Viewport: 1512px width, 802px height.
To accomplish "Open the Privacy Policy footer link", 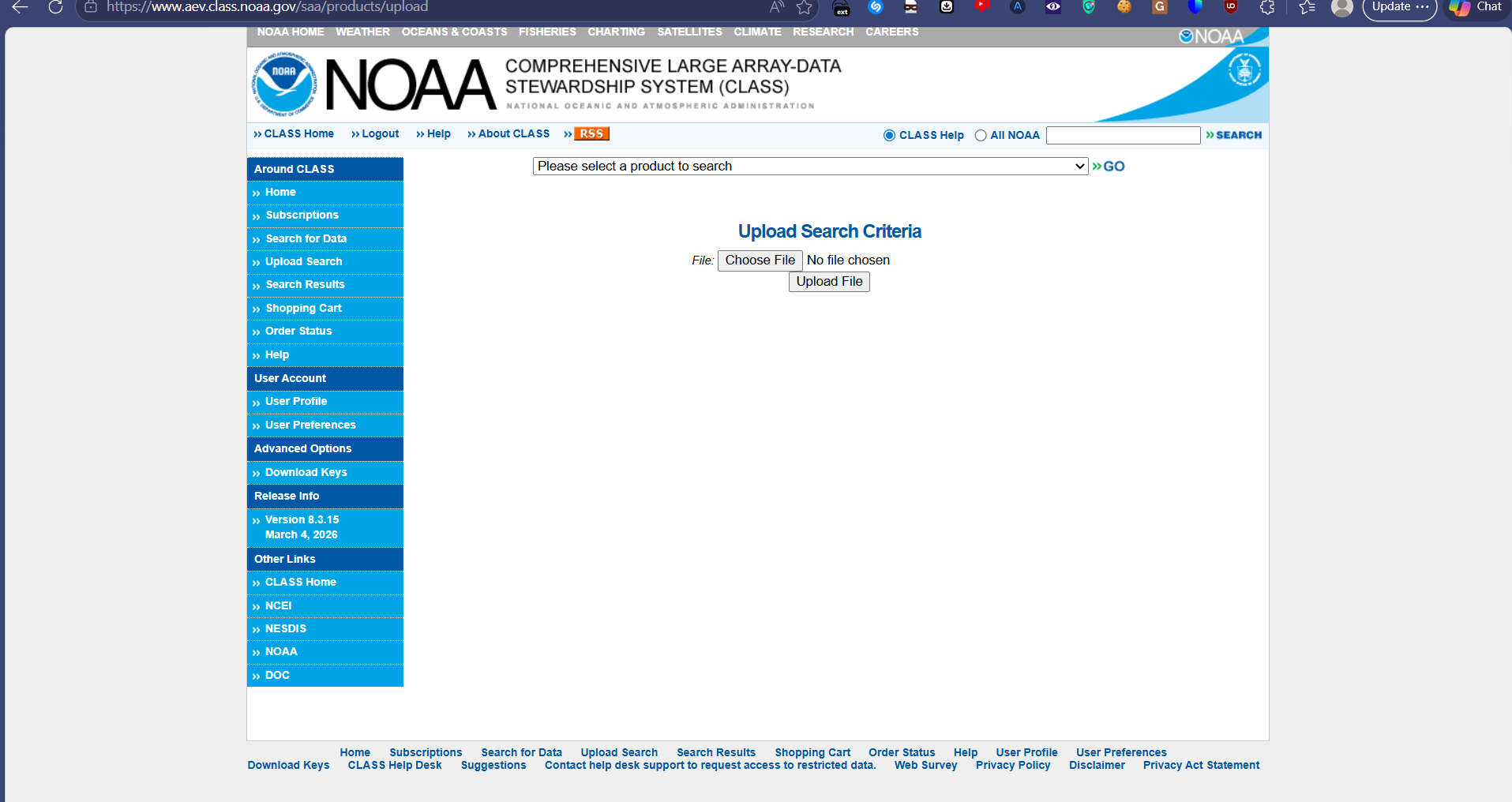I will pyautogui.click(x=1013, y=765).
